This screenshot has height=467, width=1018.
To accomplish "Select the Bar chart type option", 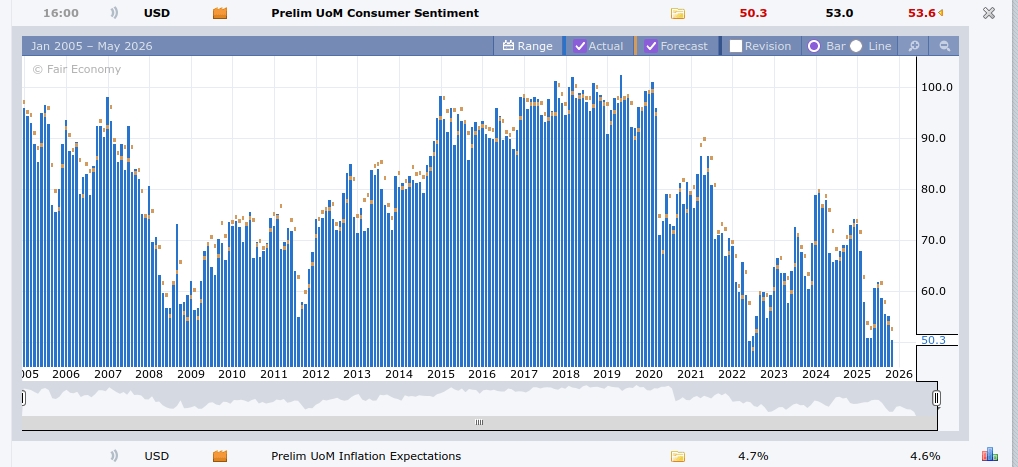I will (x=813, y=46).
